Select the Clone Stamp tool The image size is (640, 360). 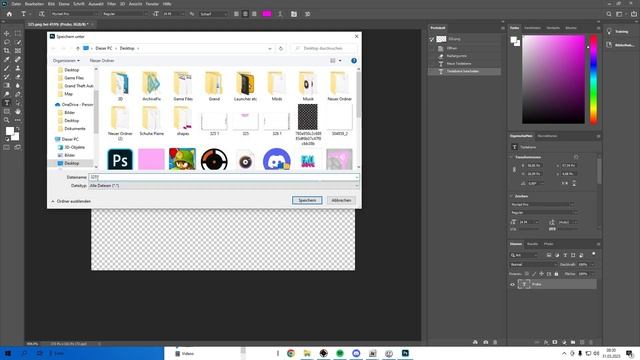coord(18,68)
